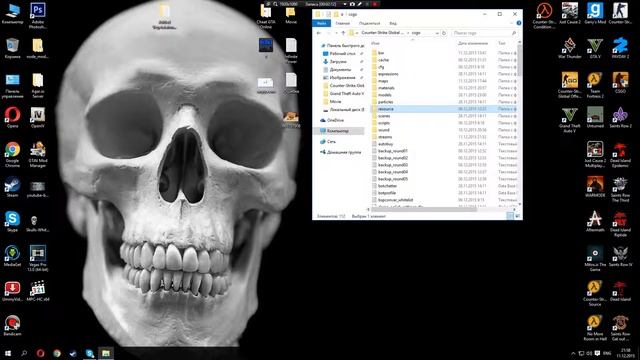Expand the address bar history dropdown

point(437,33)
